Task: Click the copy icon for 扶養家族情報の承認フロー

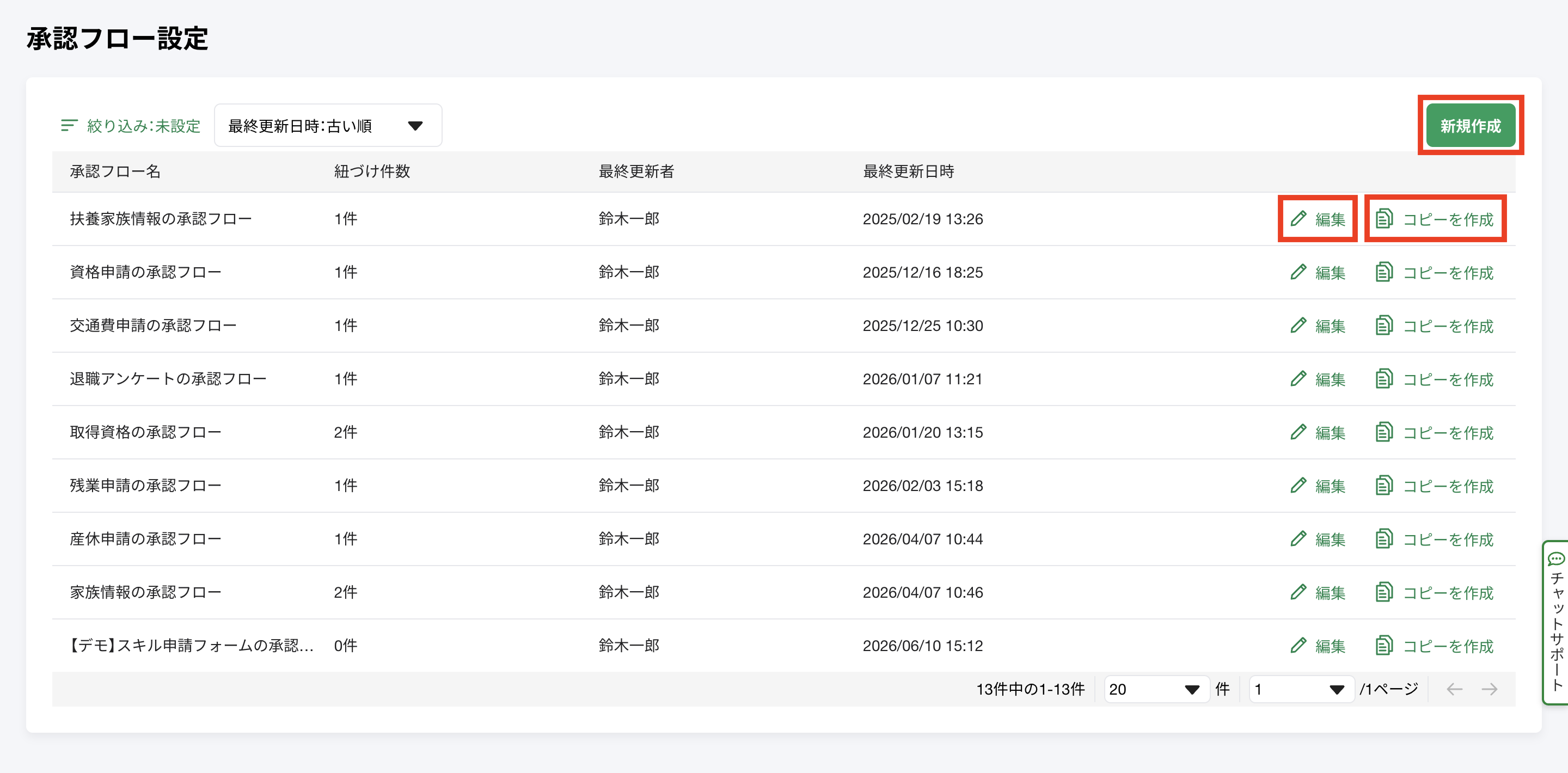Action: [1384, 218]
